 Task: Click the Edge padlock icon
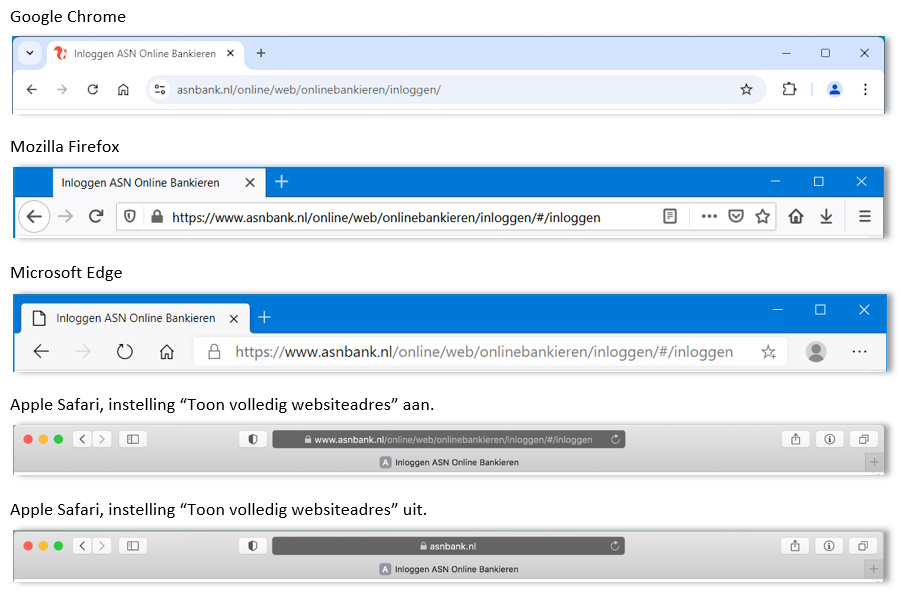pyautogui.click(x=214, y=351)
